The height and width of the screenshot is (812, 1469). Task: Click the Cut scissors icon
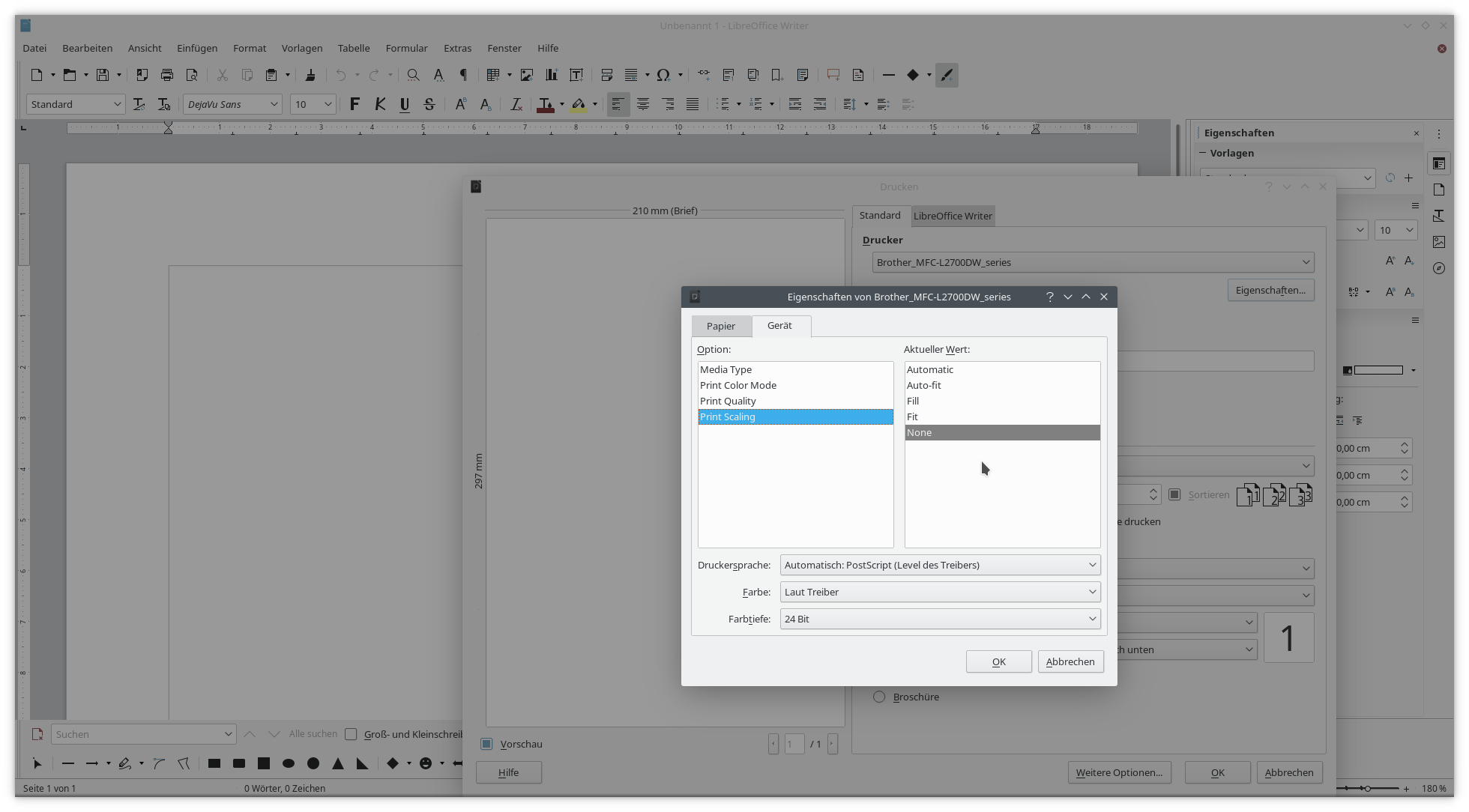click(x=222, y=75)
